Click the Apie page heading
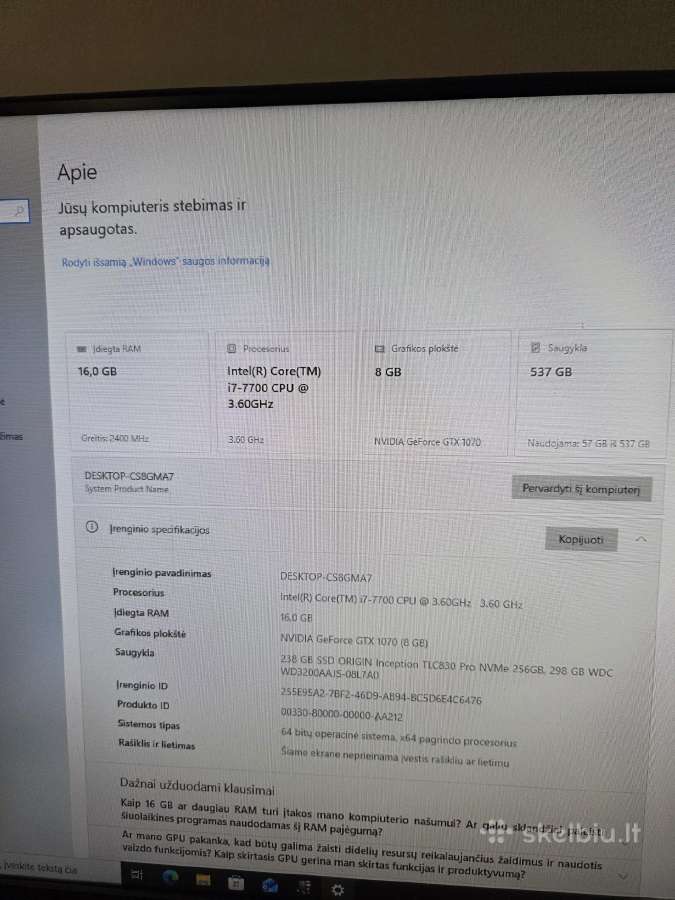Image resolution: width=675 pixels, height=900 pixels. [77, 172]
